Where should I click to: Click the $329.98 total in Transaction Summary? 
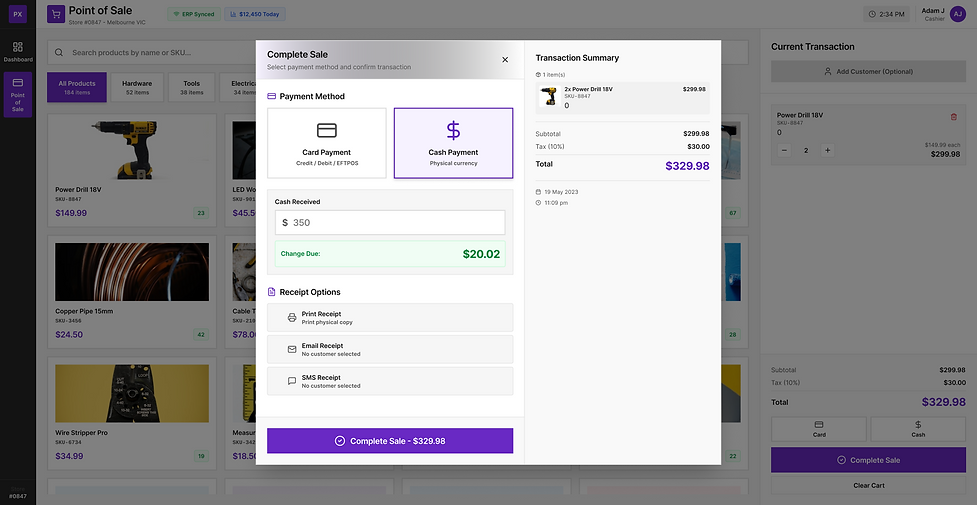(x=687, y=166)
